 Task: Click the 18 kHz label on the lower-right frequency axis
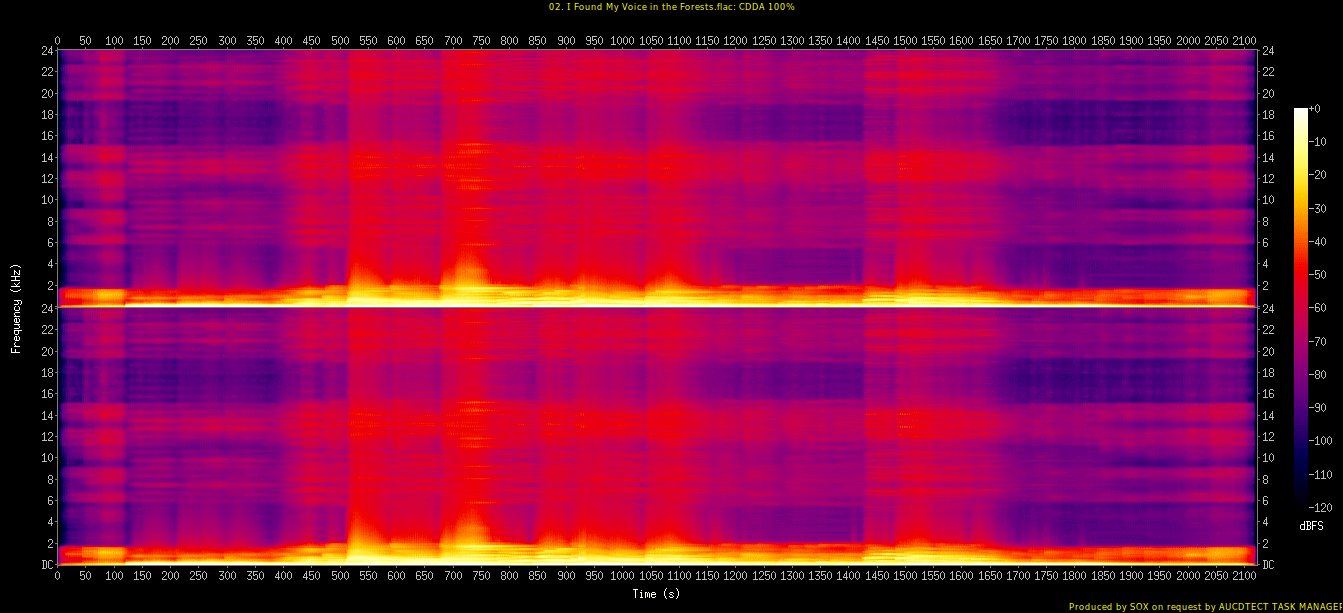pyautogui.click(x=1268, y=373)
